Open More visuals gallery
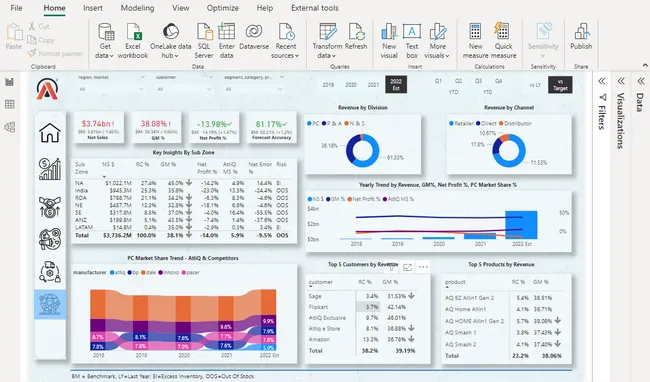 437,41
